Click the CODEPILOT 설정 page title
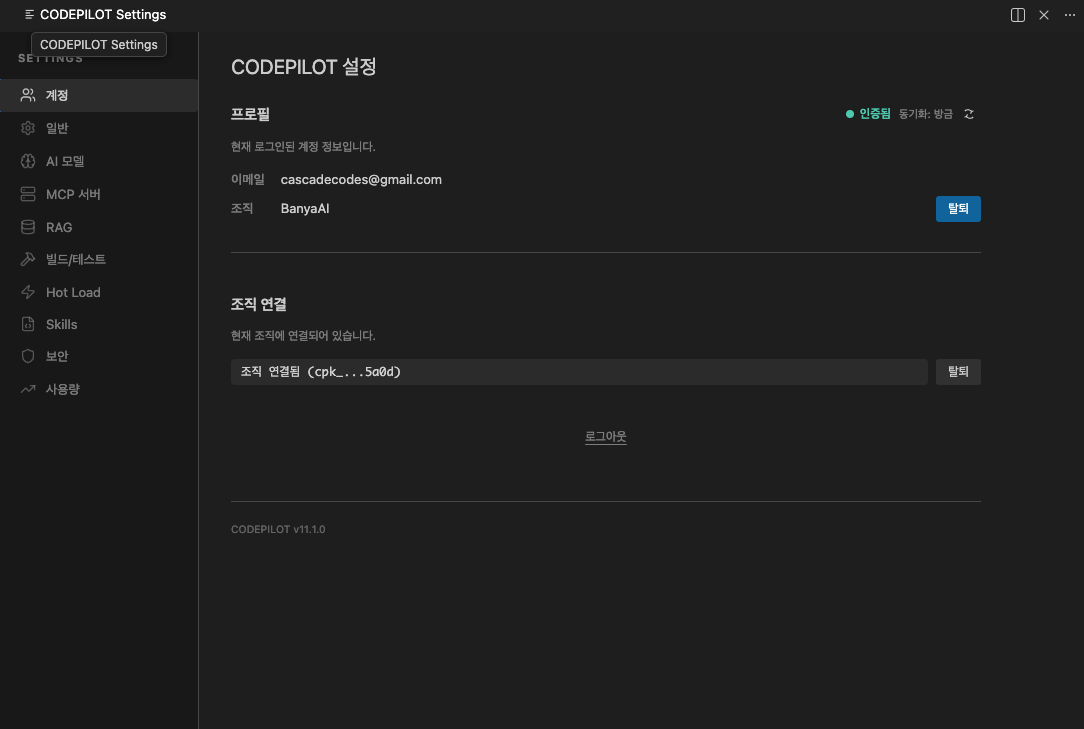Image resolution: width=1084 pixels, height=729 pixels. pyautogui.click(x=303, y=67)
